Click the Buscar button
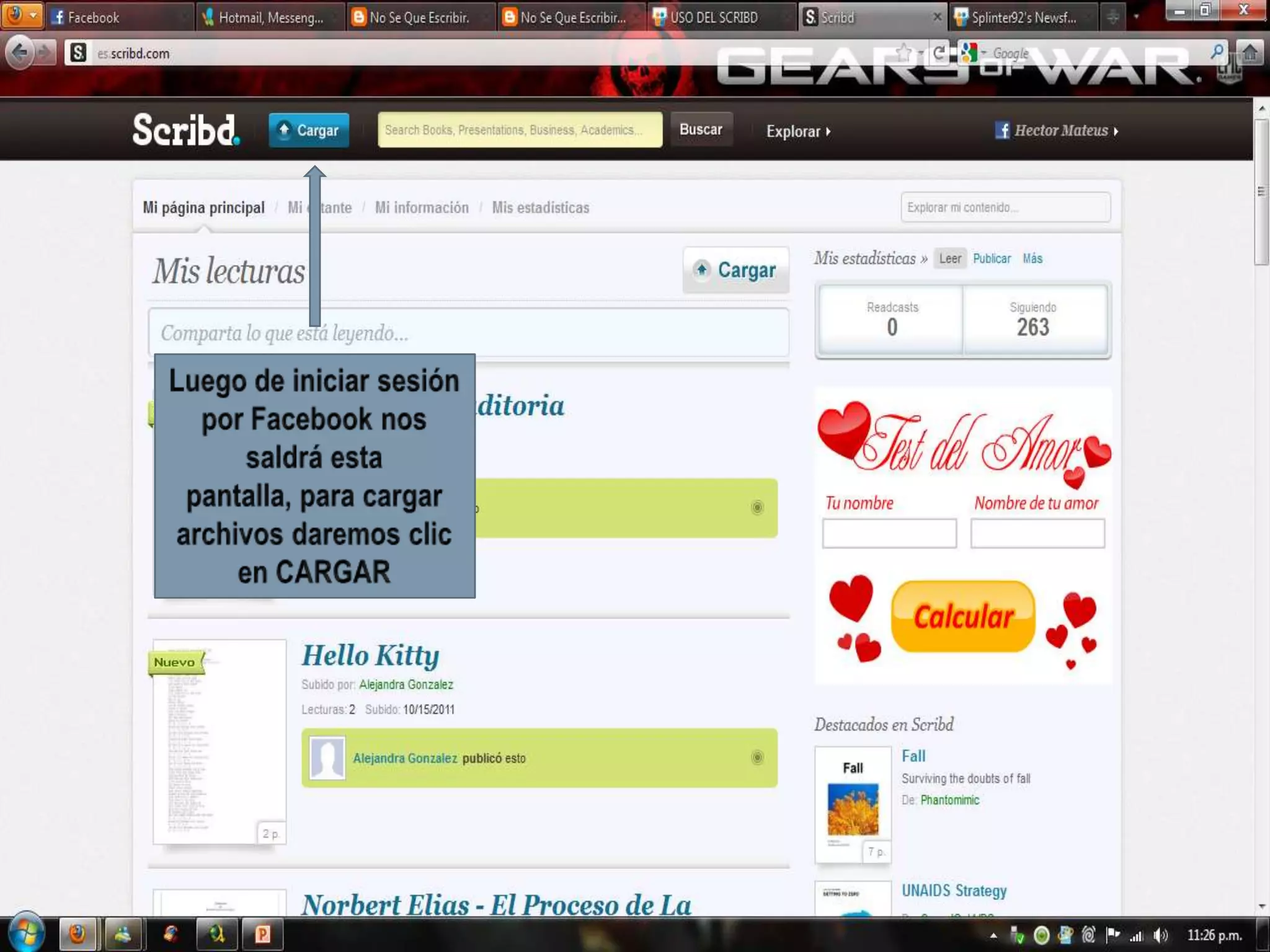 (701, 130)
